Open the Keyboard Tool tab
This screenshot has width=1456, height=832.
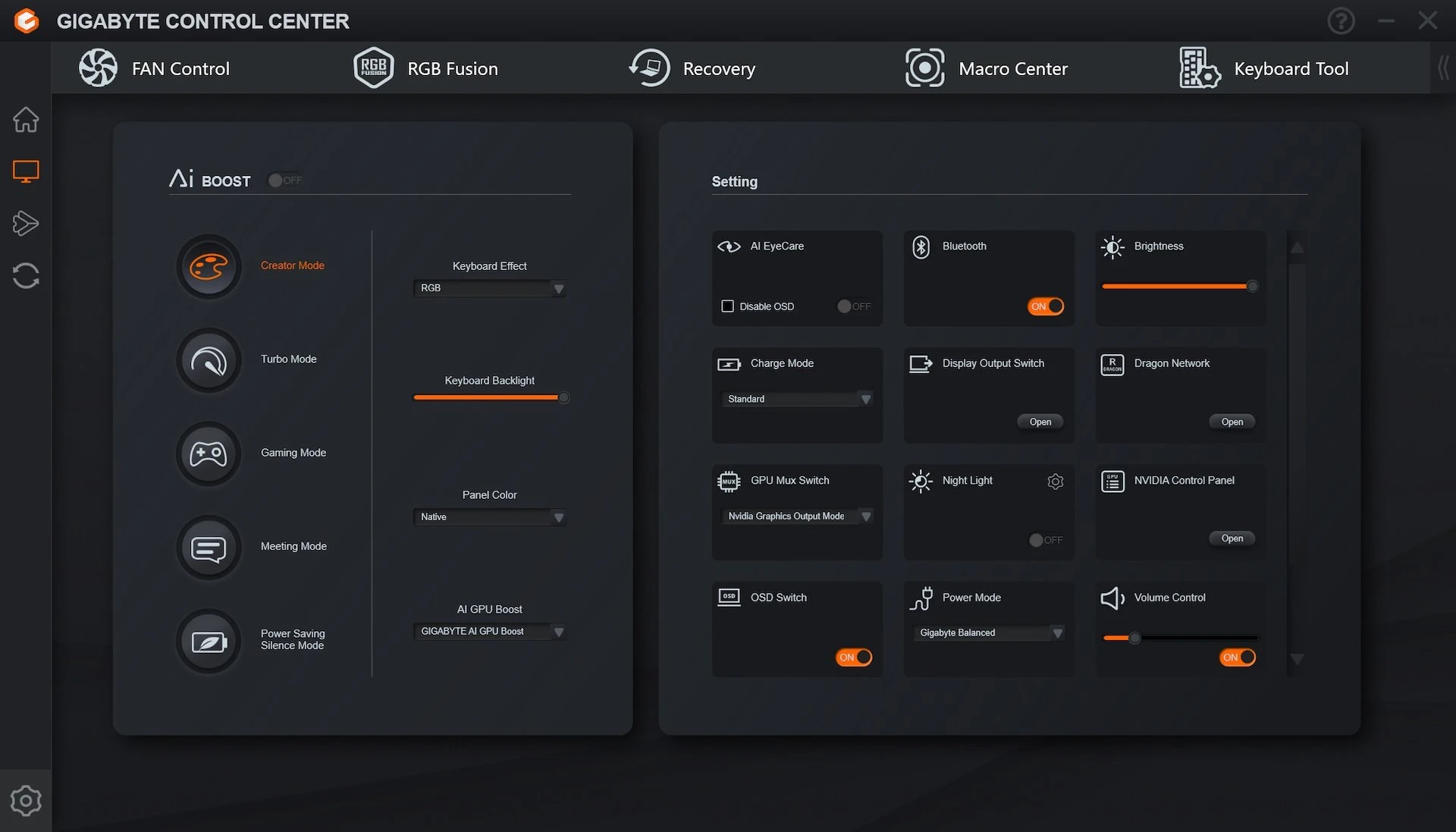pos(1264,68)
